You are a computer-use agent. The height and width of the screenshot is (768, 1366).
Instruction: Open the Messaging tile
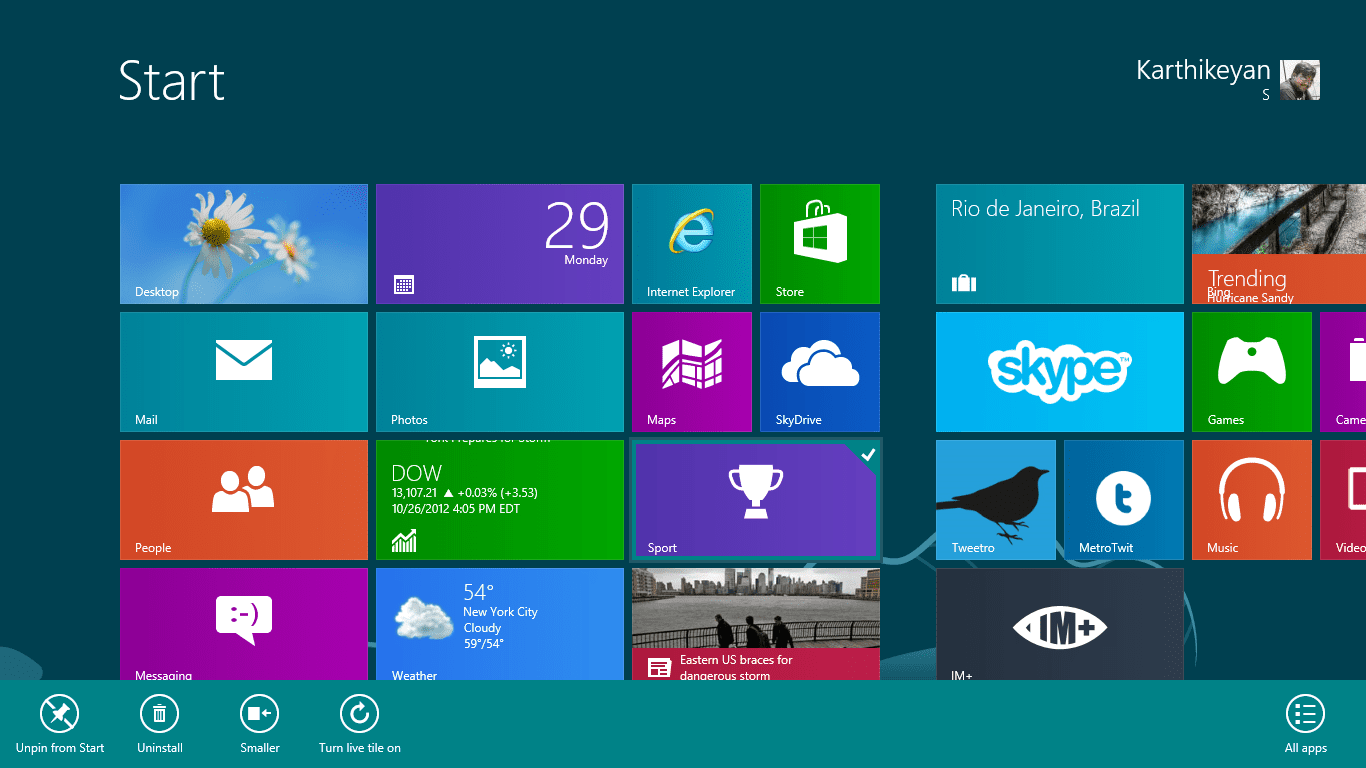pos(244,624)
